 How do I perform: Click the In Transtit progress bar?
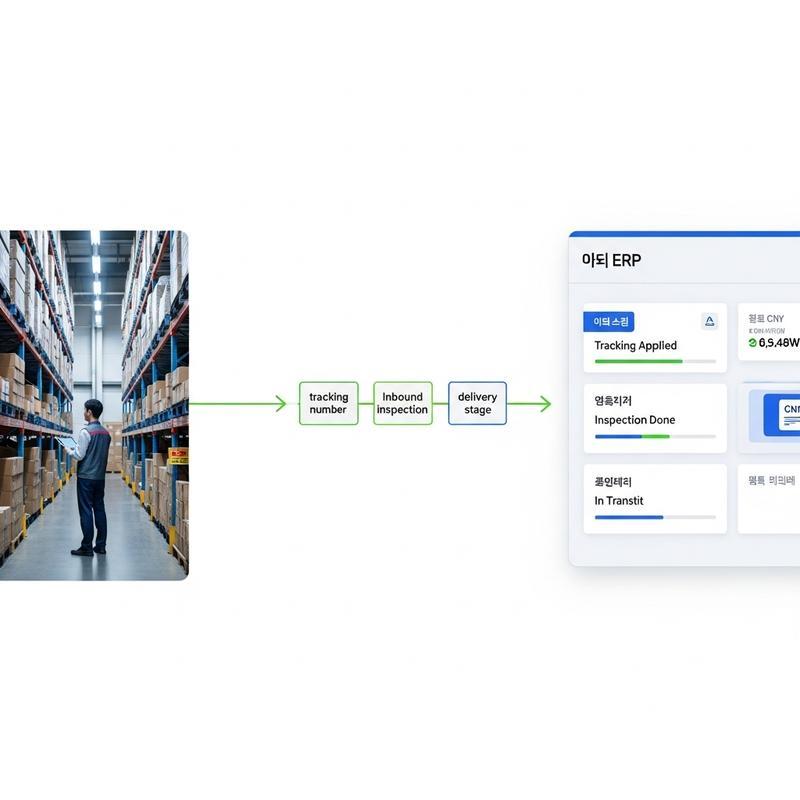(655, 517)
